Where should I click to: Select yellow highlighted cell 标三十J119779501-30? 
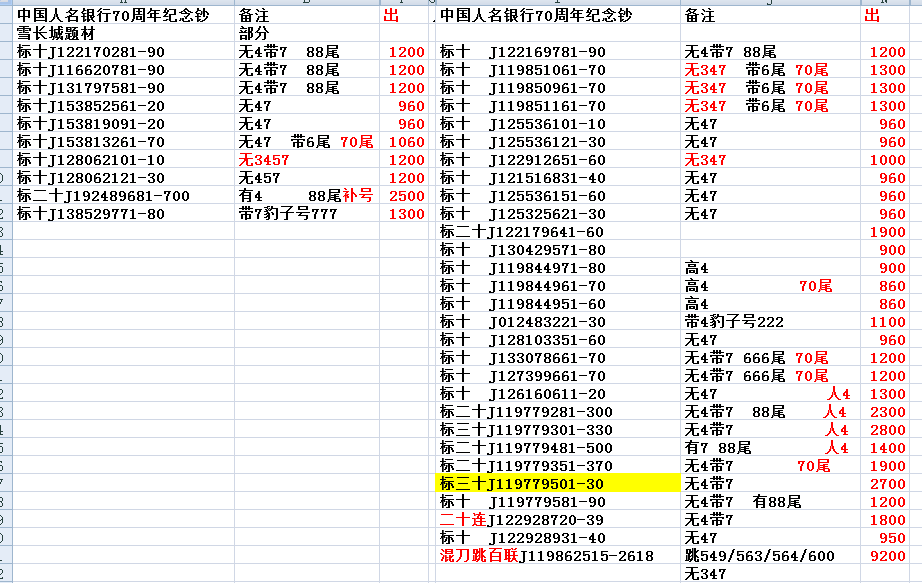tap(557, 484)
